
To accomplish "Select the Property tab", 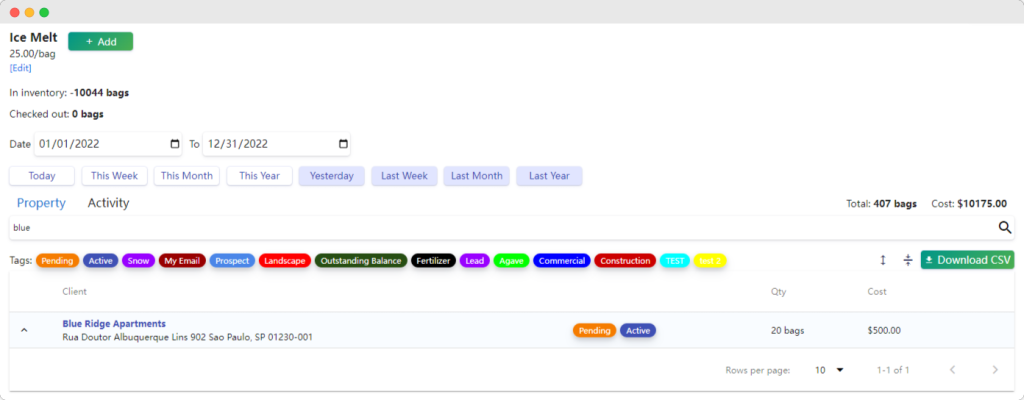I will 41,203.
